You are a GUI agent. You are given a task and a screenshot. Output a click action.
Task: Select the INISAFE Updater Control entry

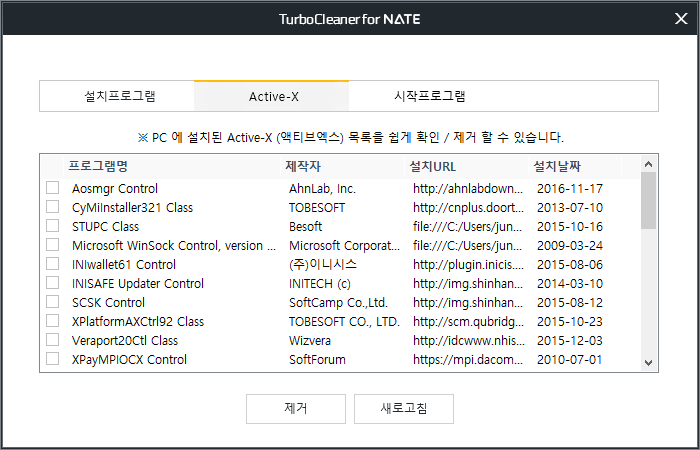[x=138, y=284]
